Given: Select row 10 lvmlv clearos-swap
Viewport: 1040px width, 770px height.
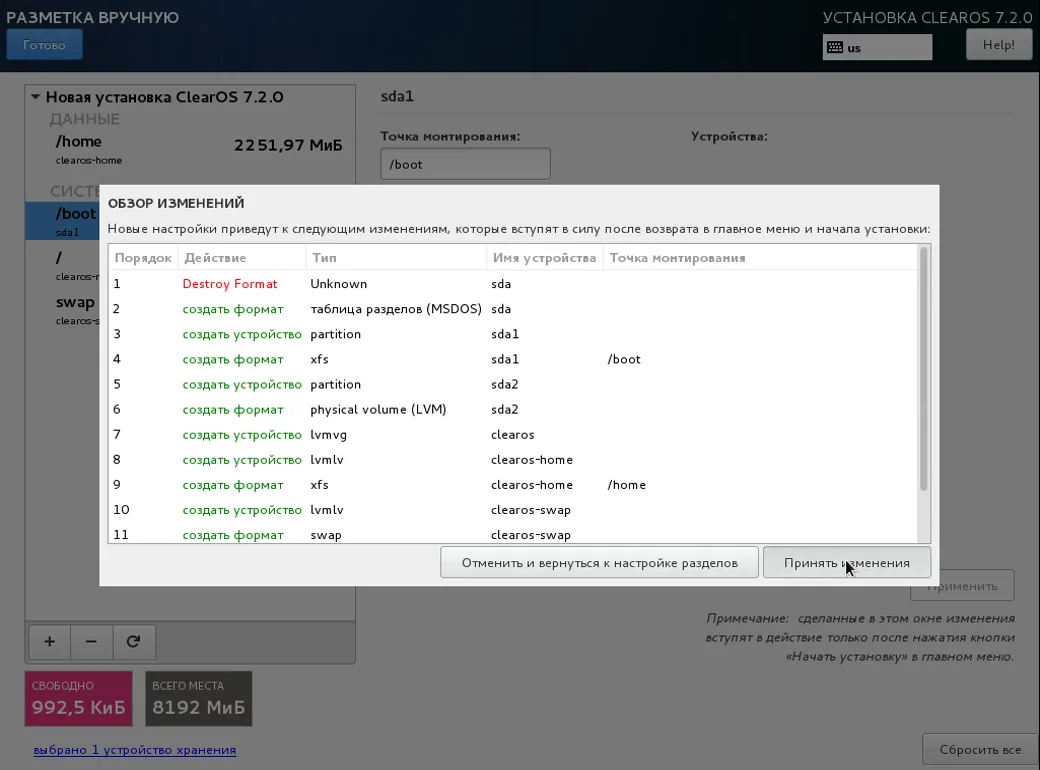Looking at the screenshot, I should point(513,510).
